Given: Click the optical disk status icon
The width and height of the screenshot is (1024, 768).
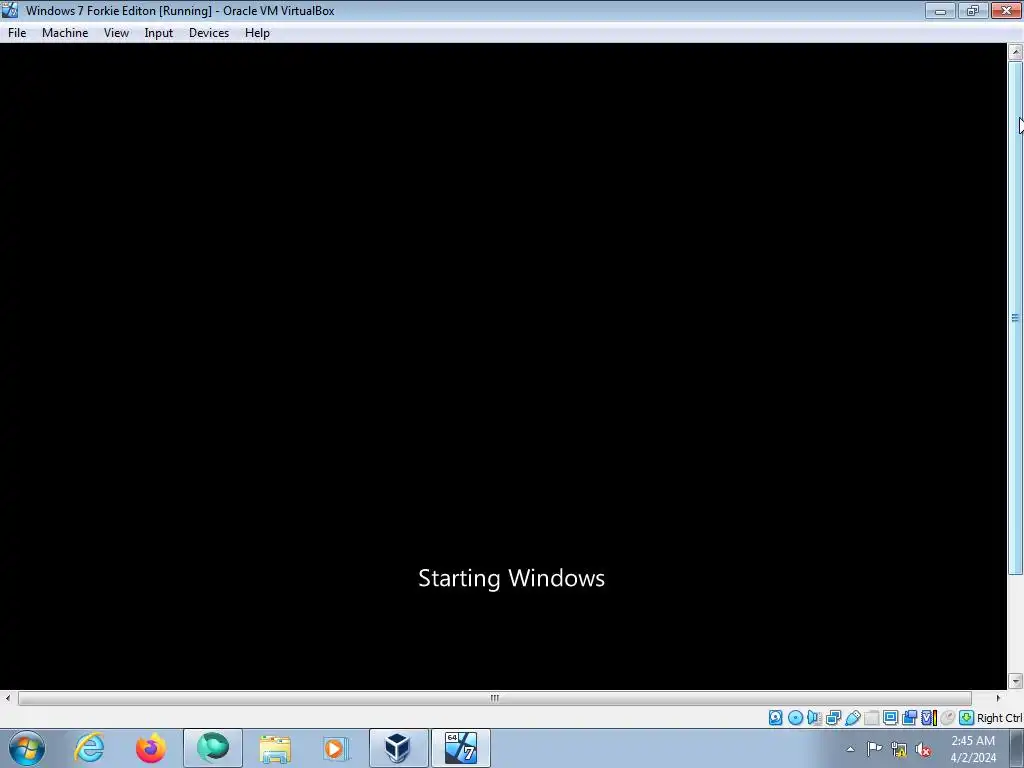Looking at the screenshot, I should [795, 718].
